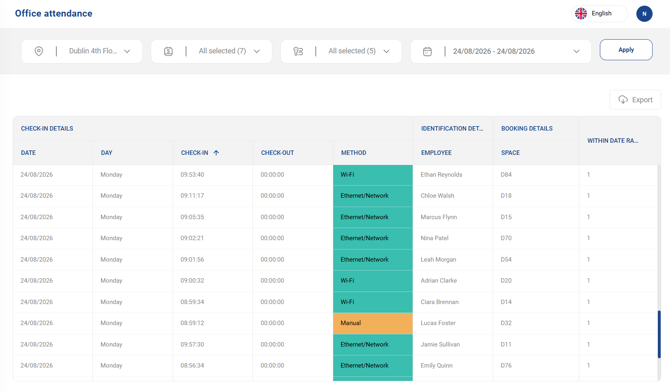Select employee Chloe Walsh
670x391 pixels.
coord(437,196)
